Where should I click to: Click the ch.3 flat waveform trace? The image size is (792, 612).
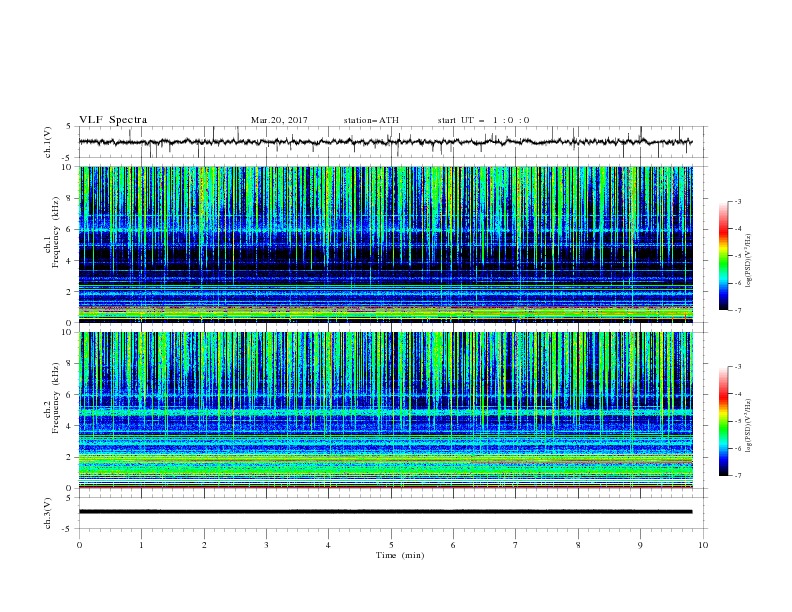click(x=385, y=512)
